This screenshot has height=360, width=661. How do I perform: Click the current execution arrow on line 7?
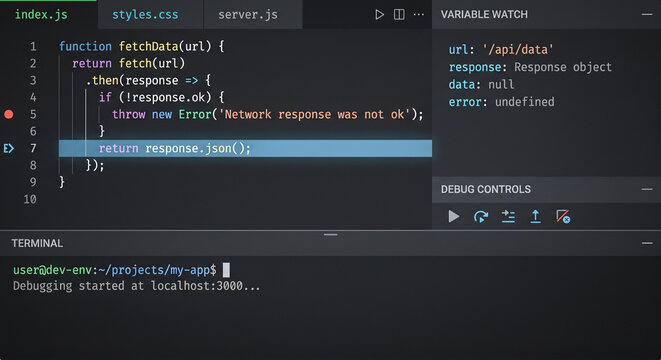click(8, 148)
